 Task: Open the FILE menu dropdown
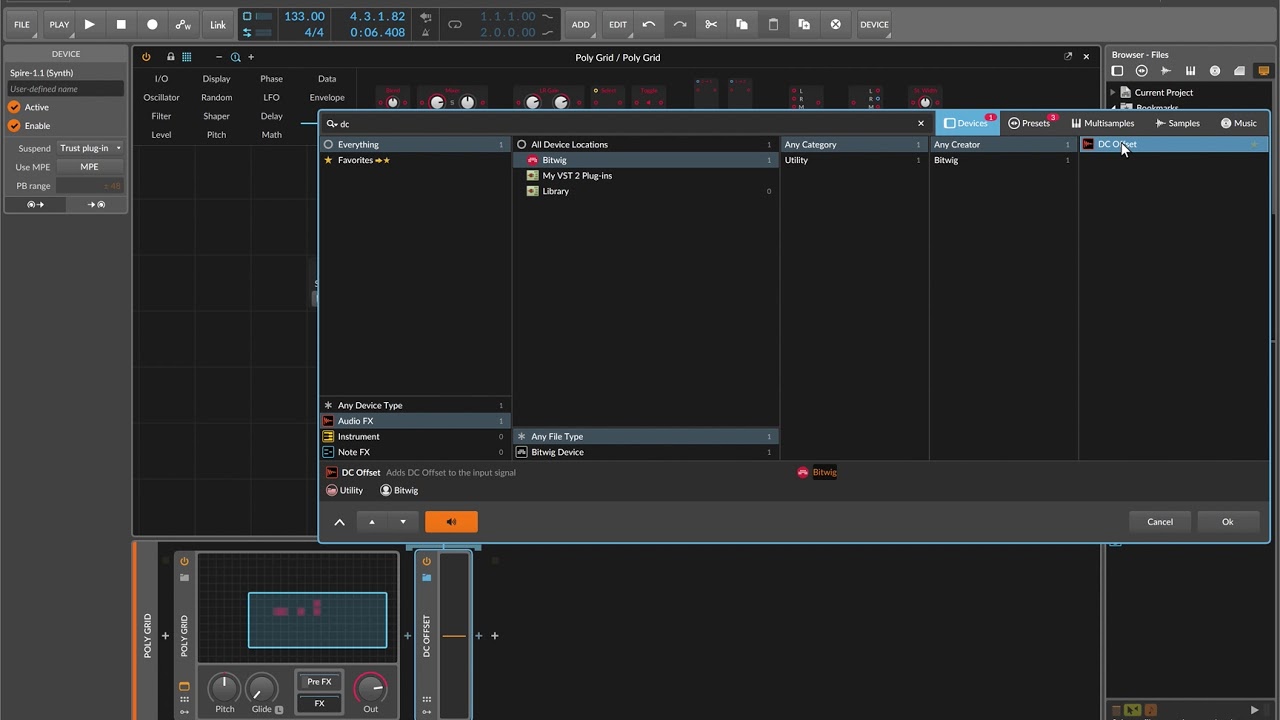pos(21,24)
